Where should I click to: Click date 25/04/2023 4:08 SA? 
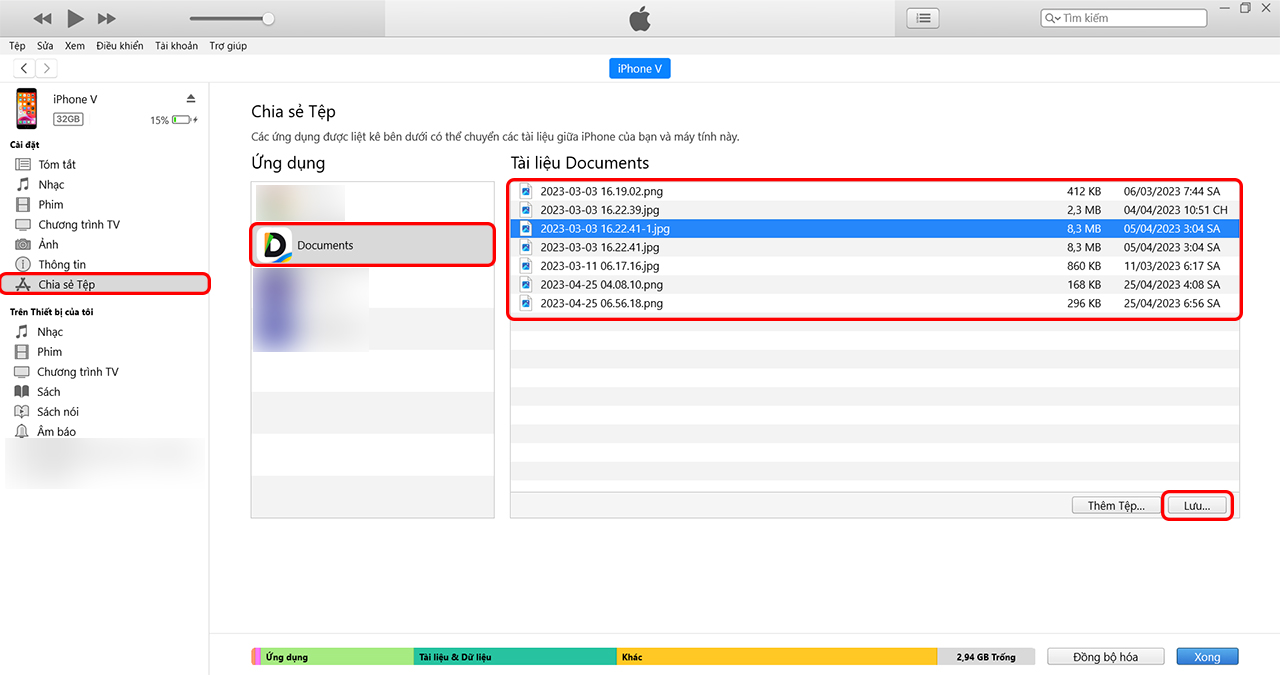(1172, 284)
